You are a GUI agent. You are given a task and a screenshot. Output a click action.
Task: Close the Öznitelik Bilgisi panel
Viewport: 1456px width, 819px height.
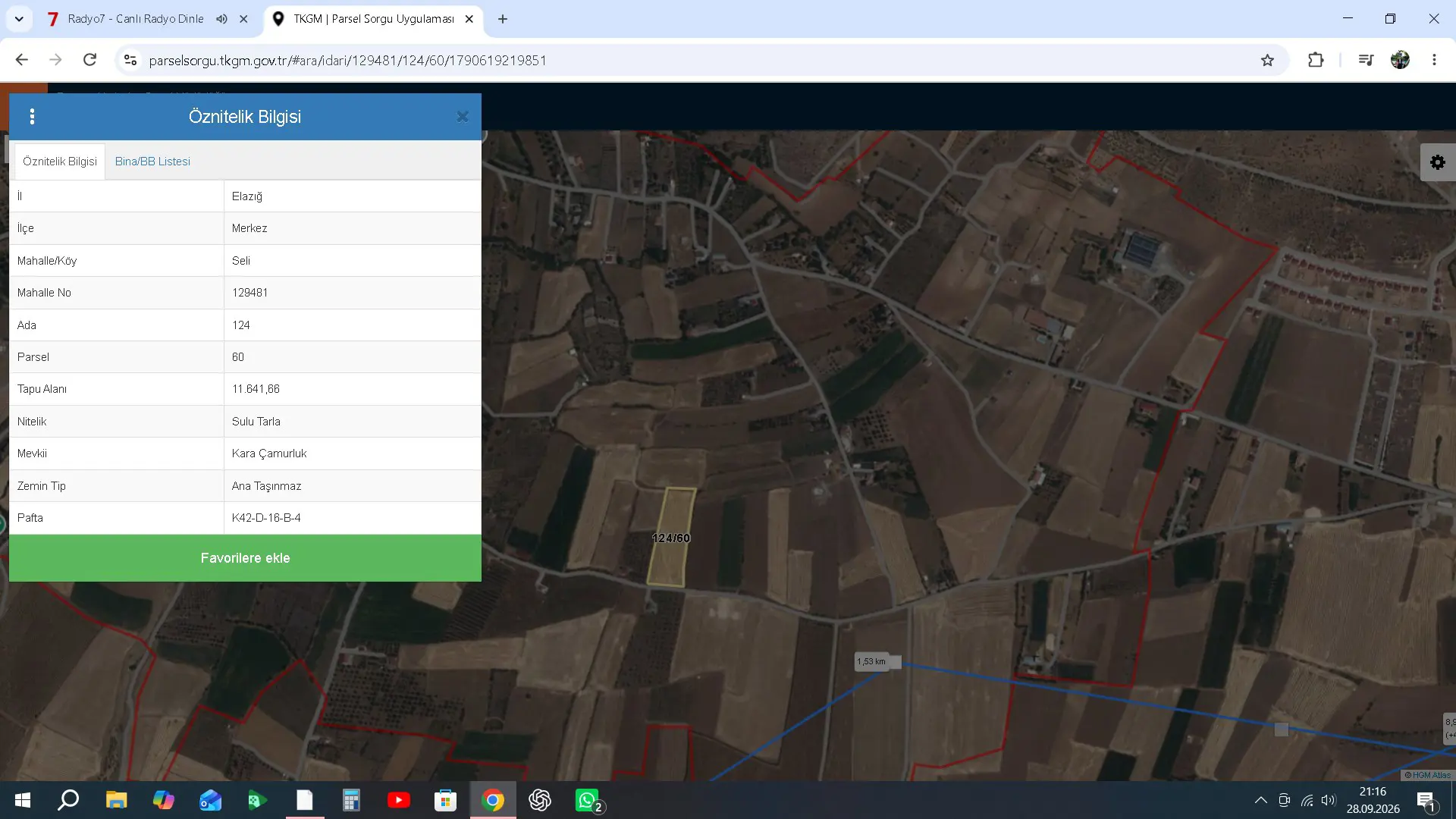click(463, 117)
